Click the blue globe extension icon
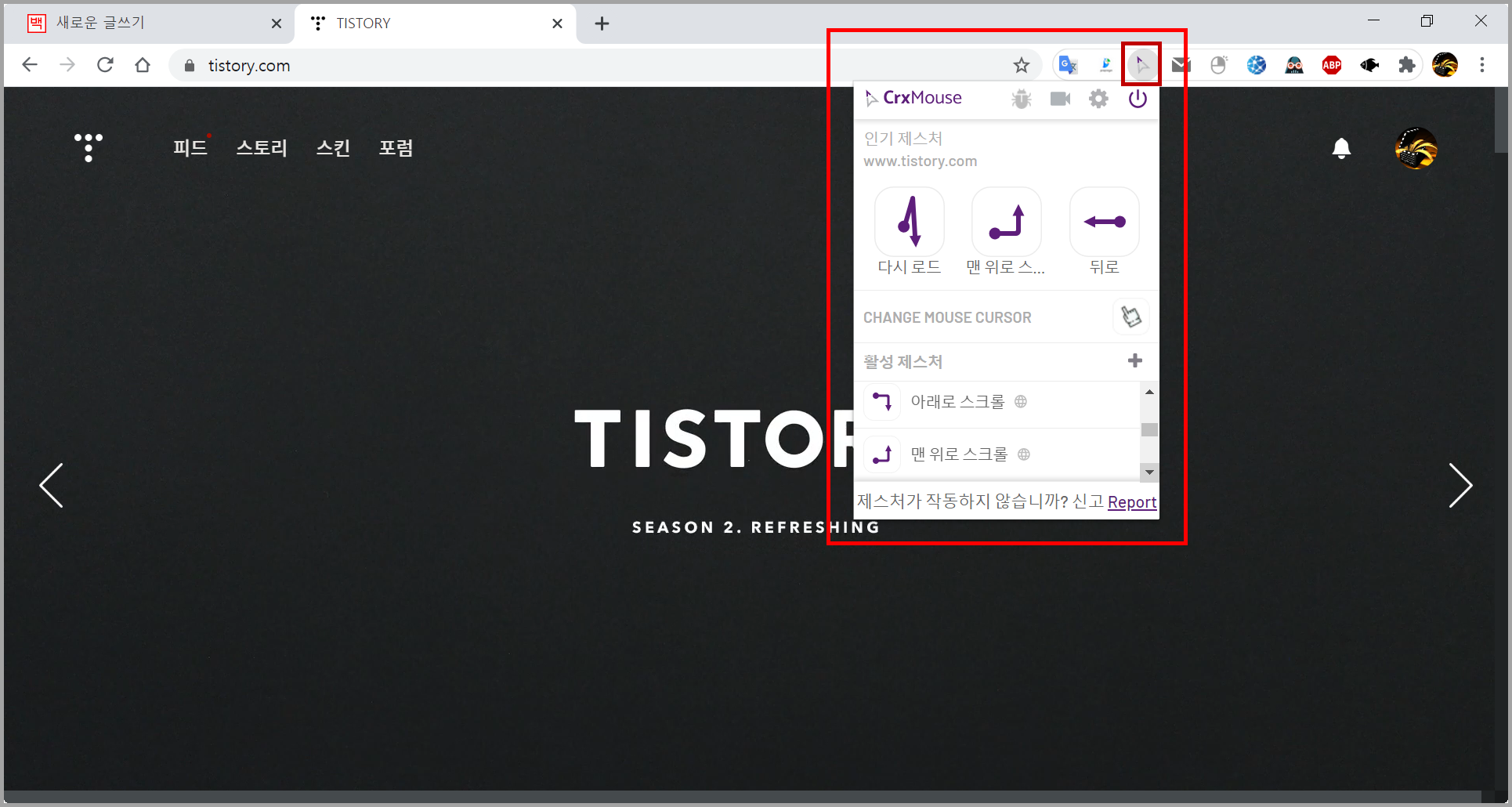1512x807 pixels. point(1257,65)
